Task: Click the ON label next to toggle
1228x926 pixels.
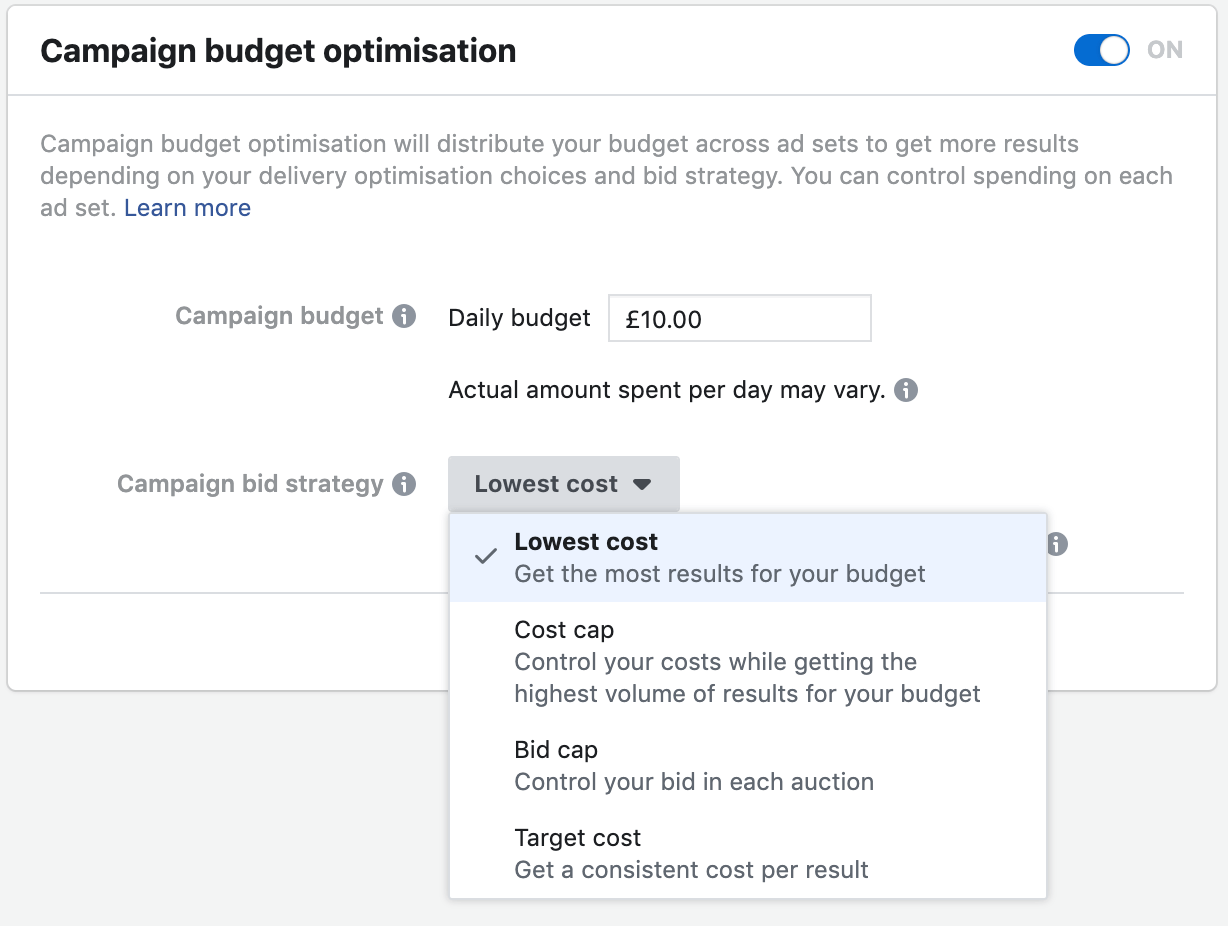Action: (1165, 50)
